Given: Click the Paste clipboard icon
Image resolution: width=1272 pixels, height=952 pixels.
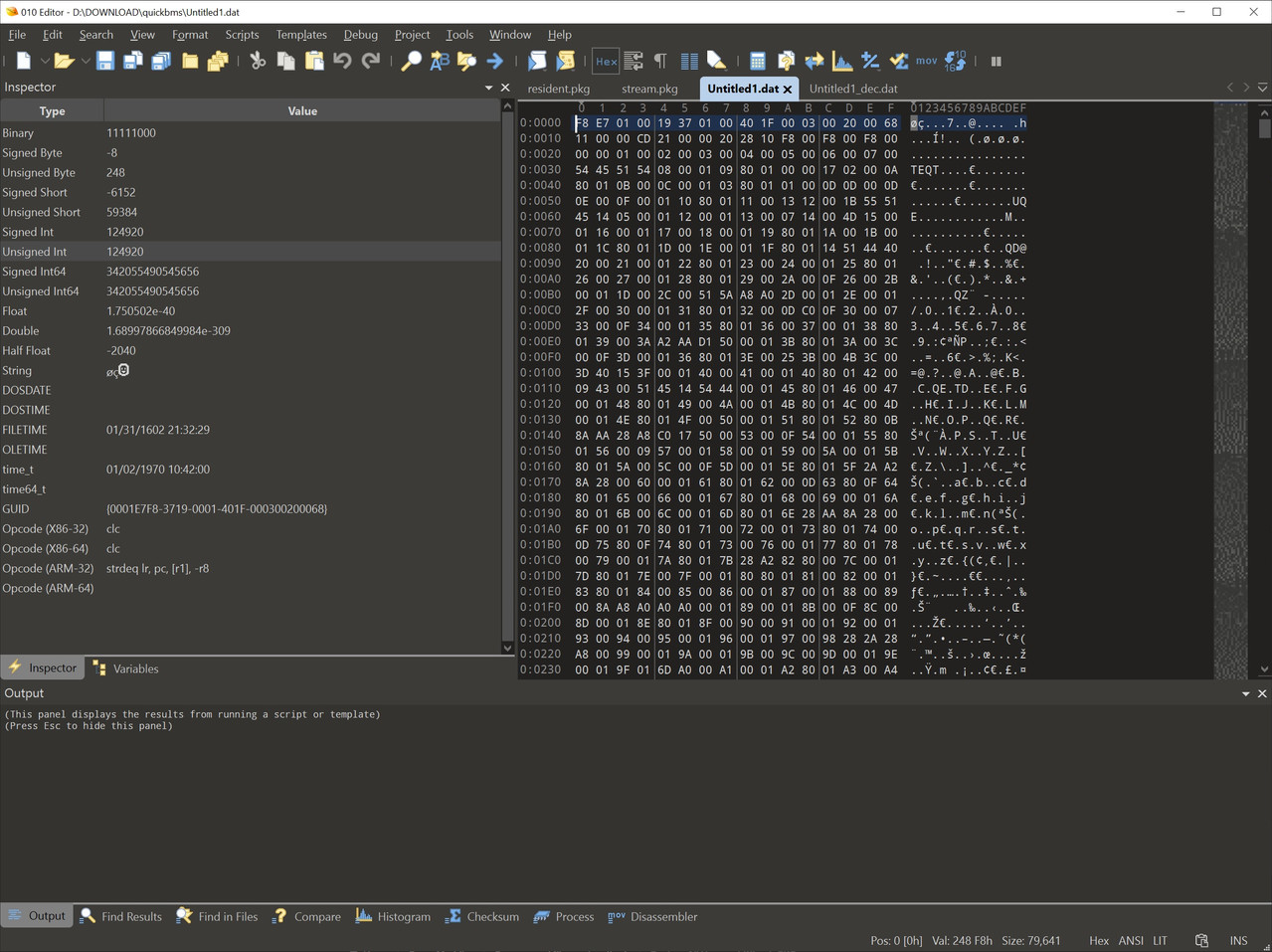Looking at the screenshot, I should pos(314,62).
